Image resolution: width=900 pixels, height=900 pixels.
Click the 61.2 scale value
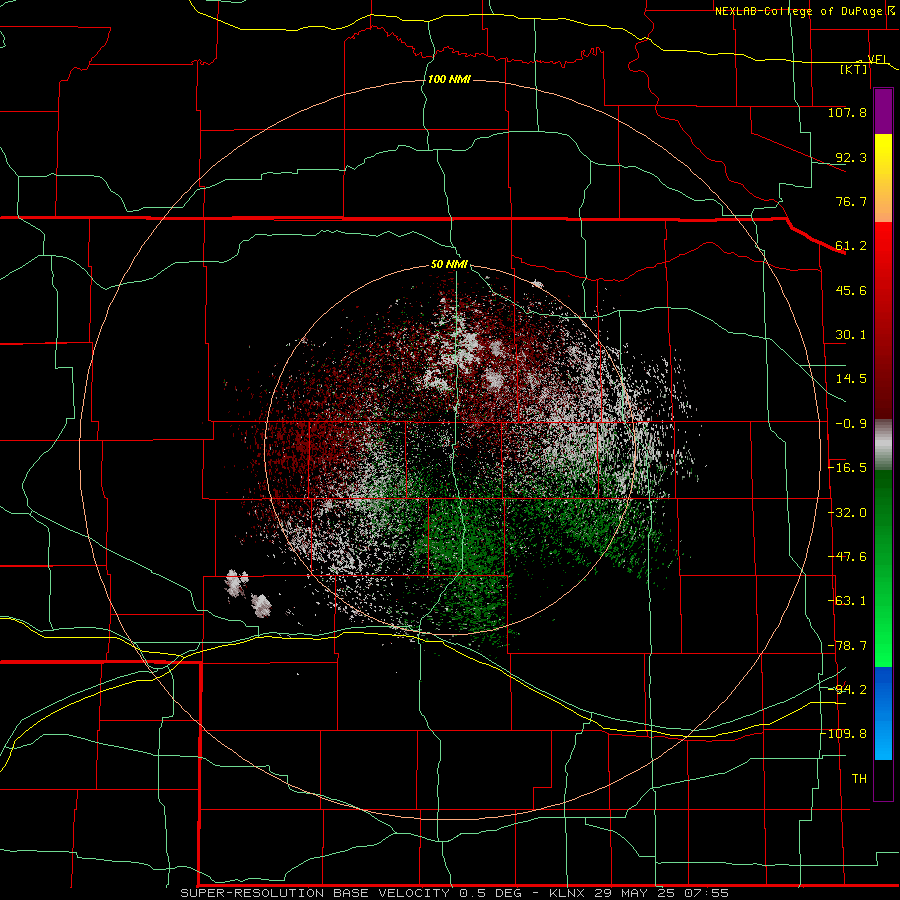(x=851, y=246)
